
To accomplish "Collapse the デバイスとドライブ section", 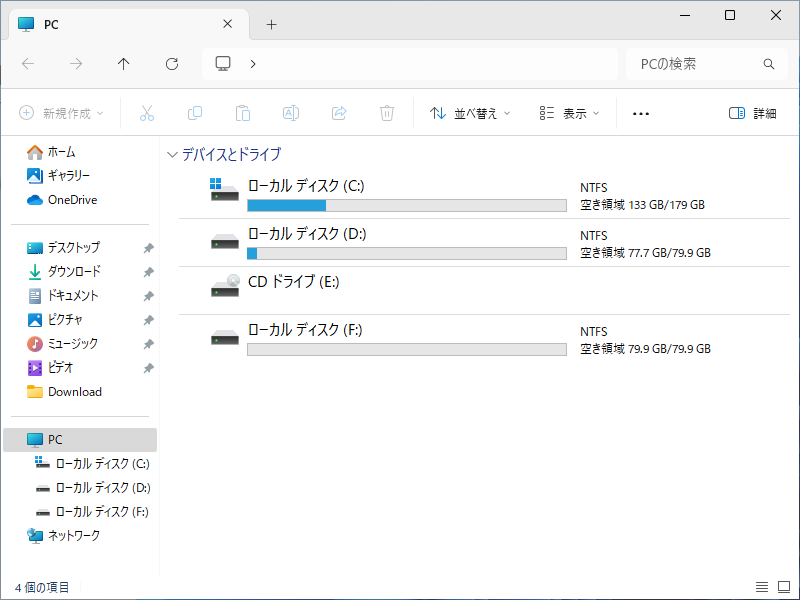I will click(172, 154).
